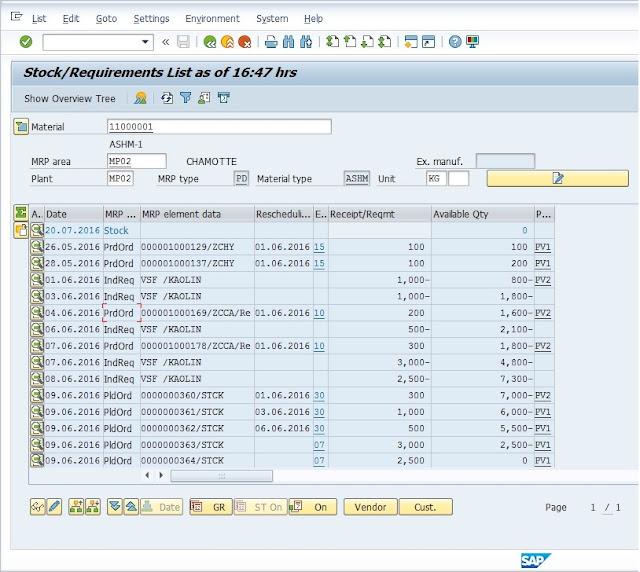This screenshot has width=640, height=572.
Task: Click exception link 10 for order 00001000169/ZCCA
Action: [x=319, y=313]
